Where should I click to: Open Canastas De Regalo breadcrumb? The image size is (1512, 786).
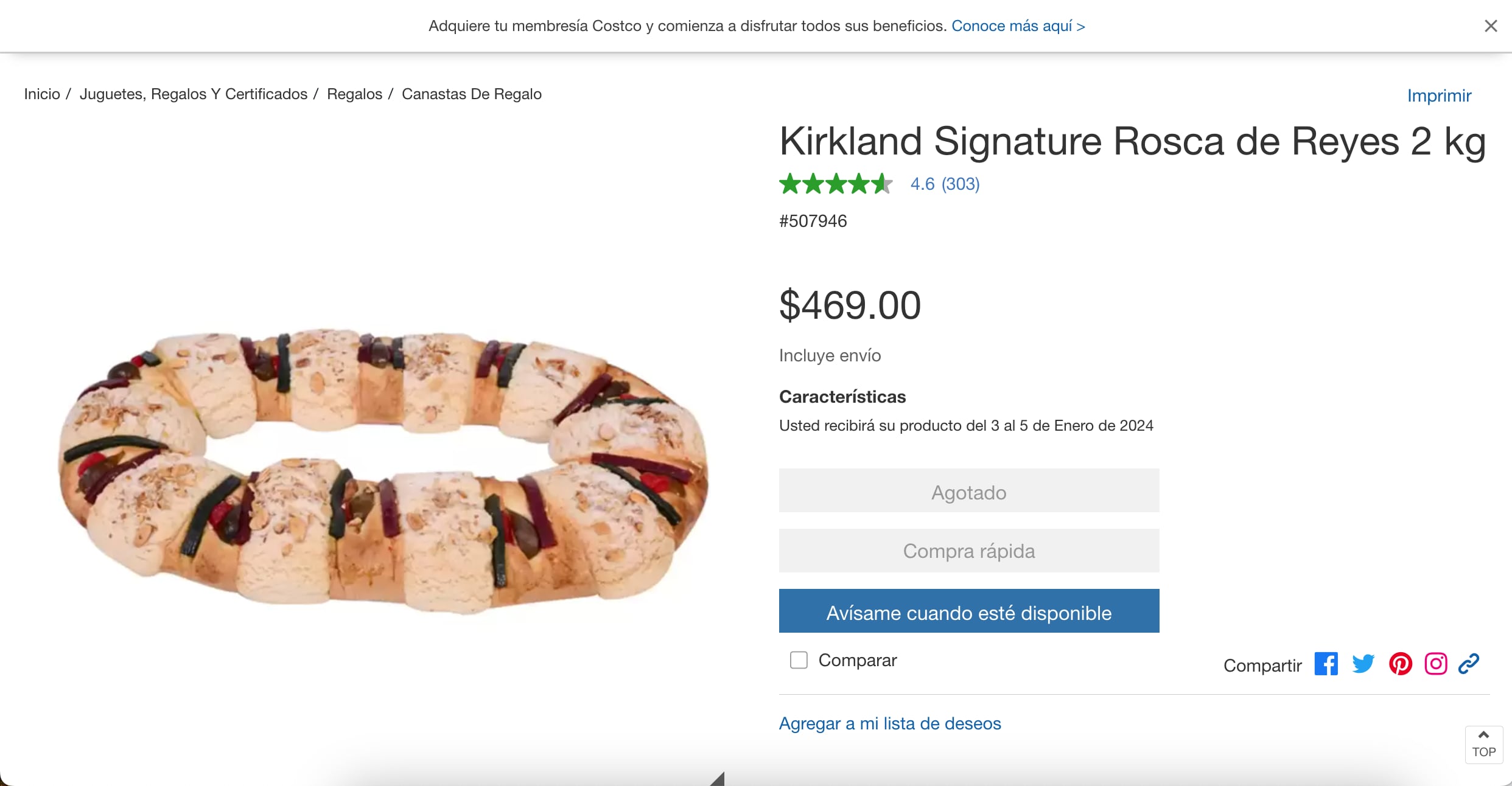pos(472,94)
